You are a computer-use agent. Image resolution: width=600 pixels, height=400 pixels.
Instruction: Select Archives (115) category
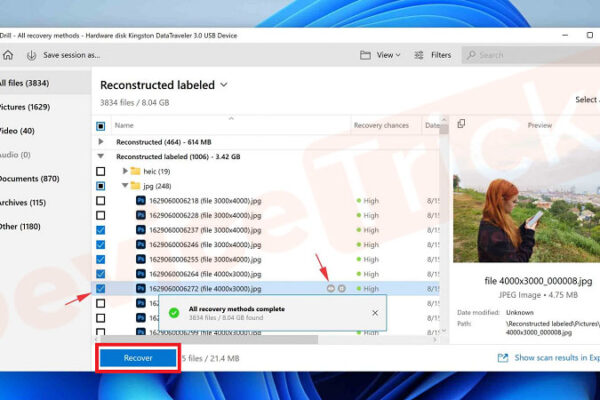[x=23, y=202]
